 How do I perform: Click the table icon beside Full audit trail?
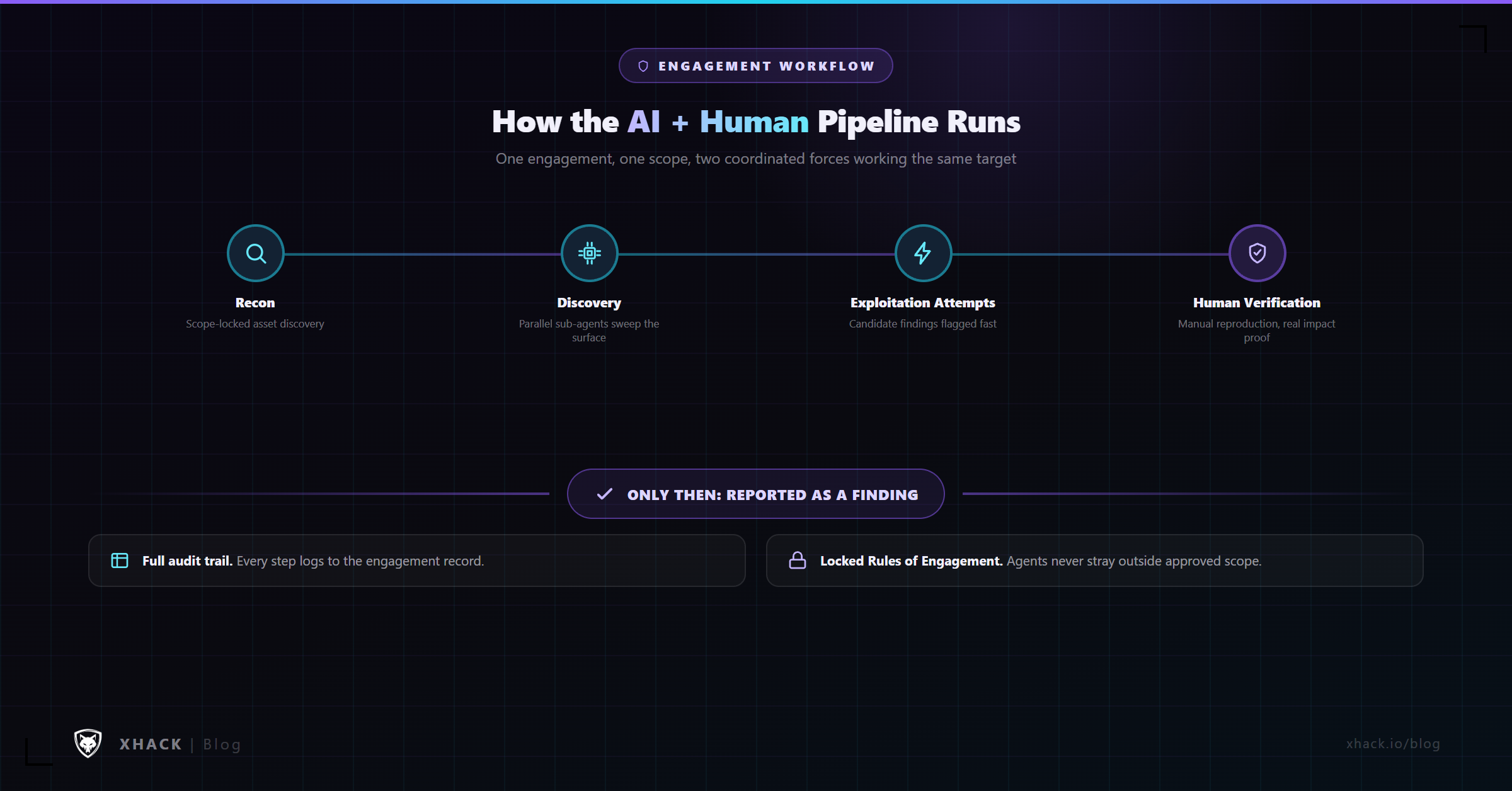(x=120, y=561)
